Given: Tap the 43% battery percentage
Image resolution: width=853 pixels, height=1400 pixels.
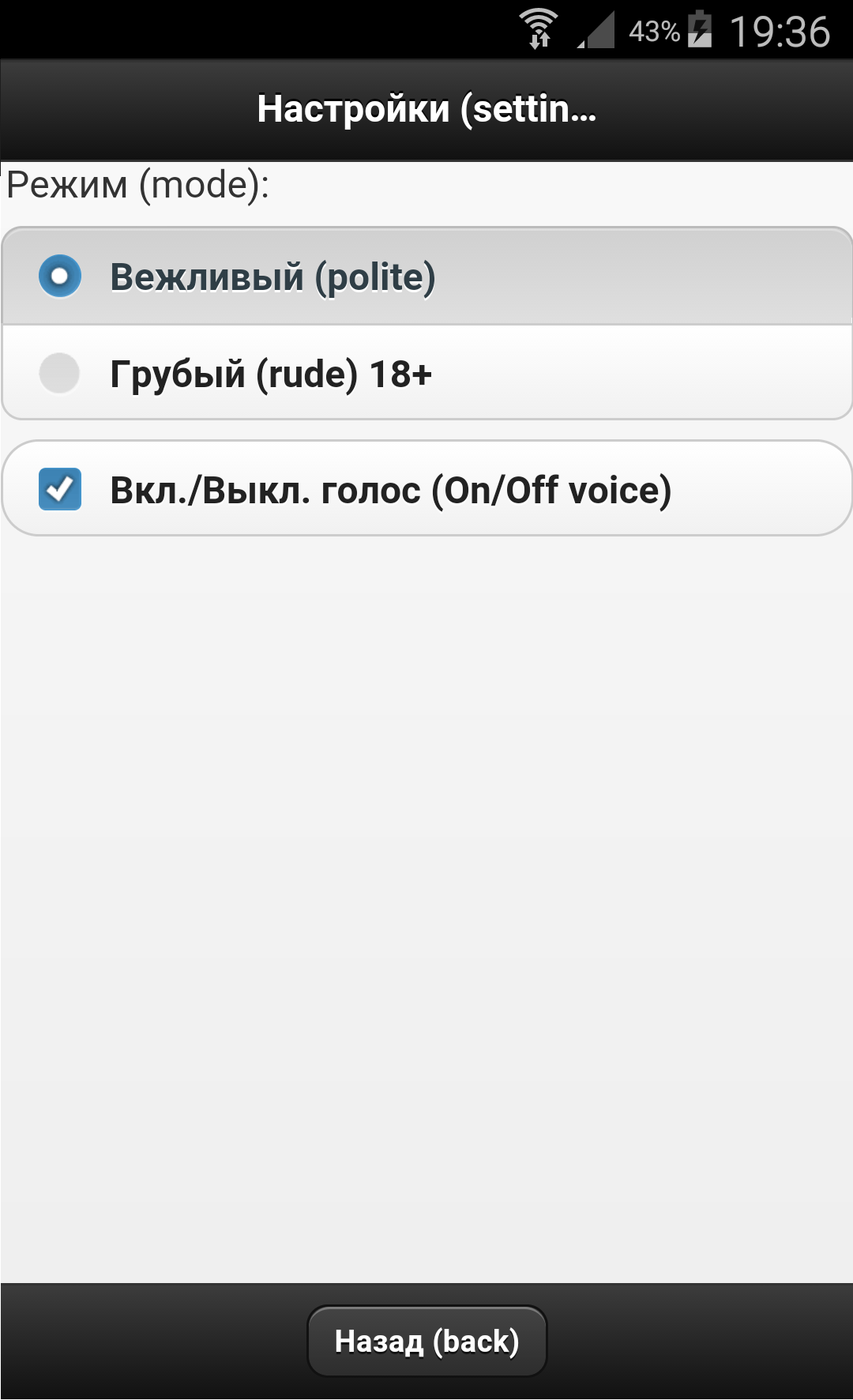Looking at the screenshot, I should pyautogui.click(x=654, y=32).
